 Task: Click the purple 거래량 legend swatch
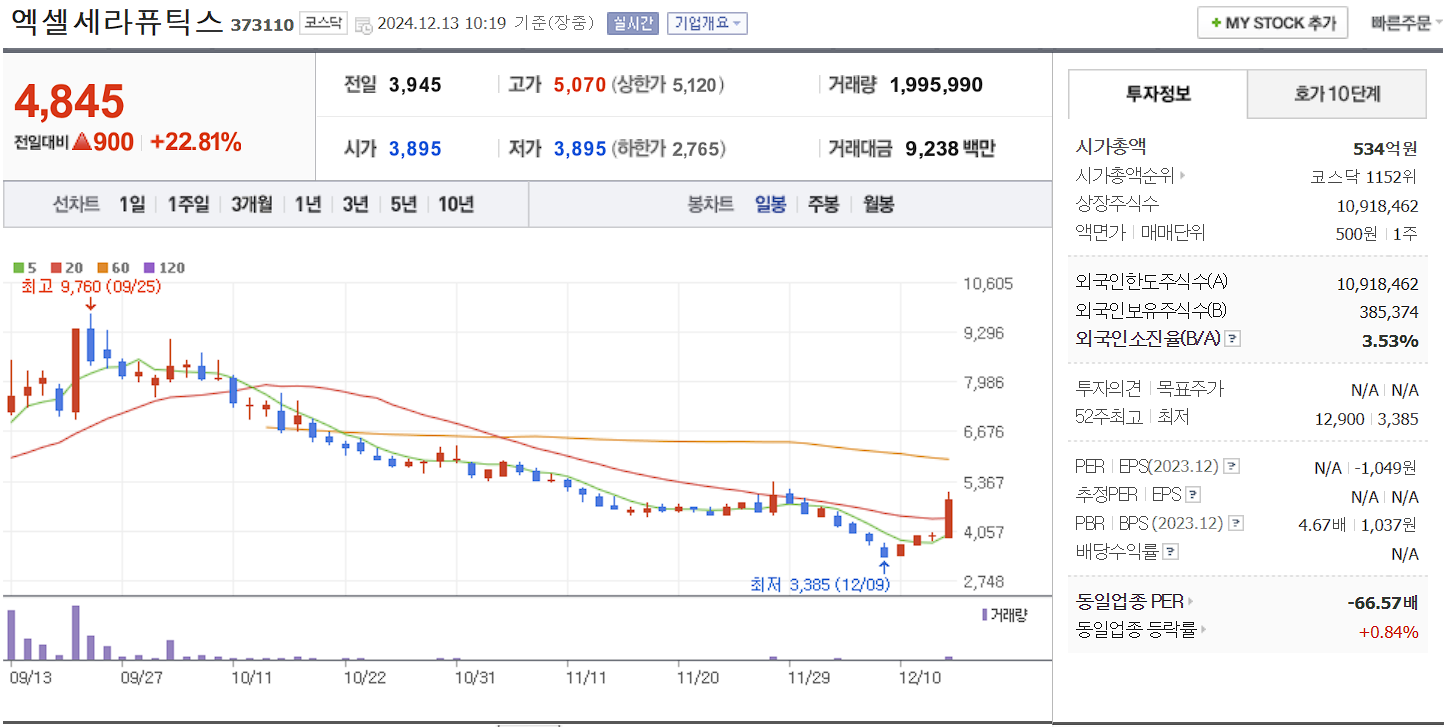[x=985, y=615]
